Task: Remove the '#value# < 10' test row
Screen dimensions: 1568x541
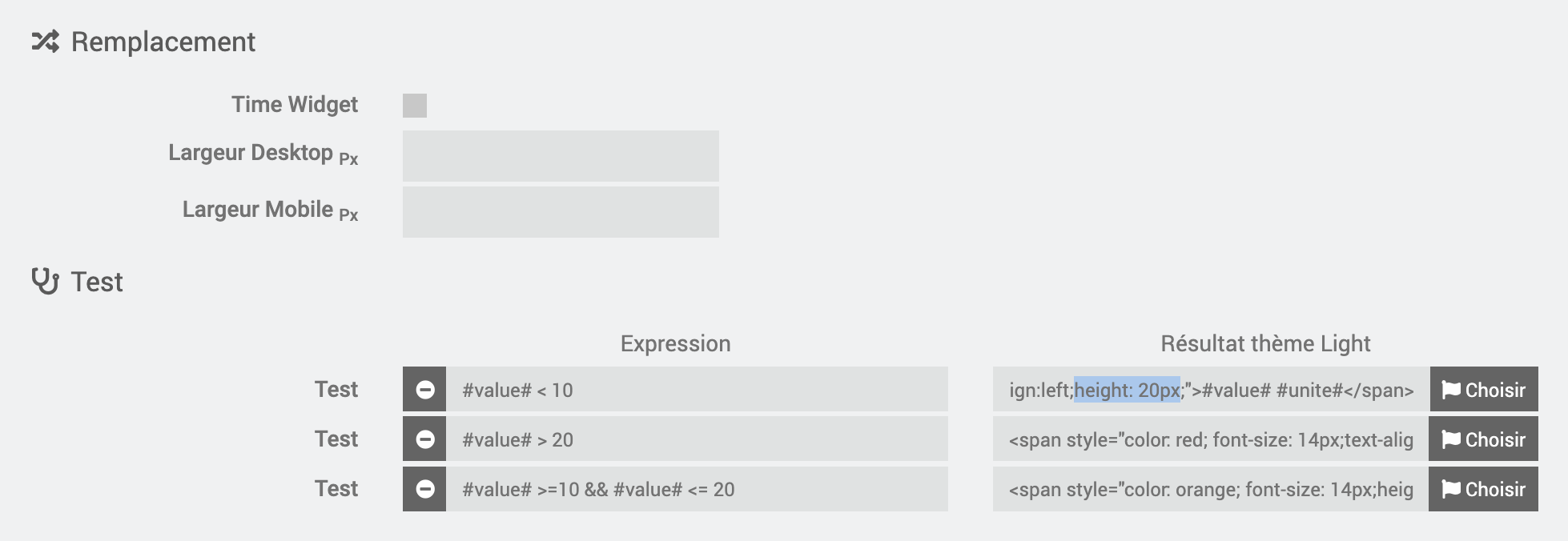Action: pos(424,390)
